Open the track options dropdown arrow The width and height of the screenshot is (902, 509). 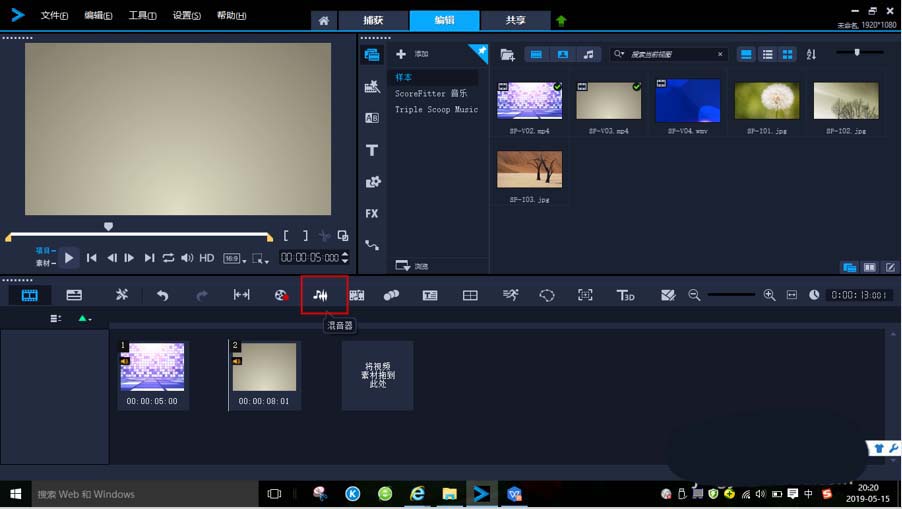pyautogui.click(x=85, y=319)
